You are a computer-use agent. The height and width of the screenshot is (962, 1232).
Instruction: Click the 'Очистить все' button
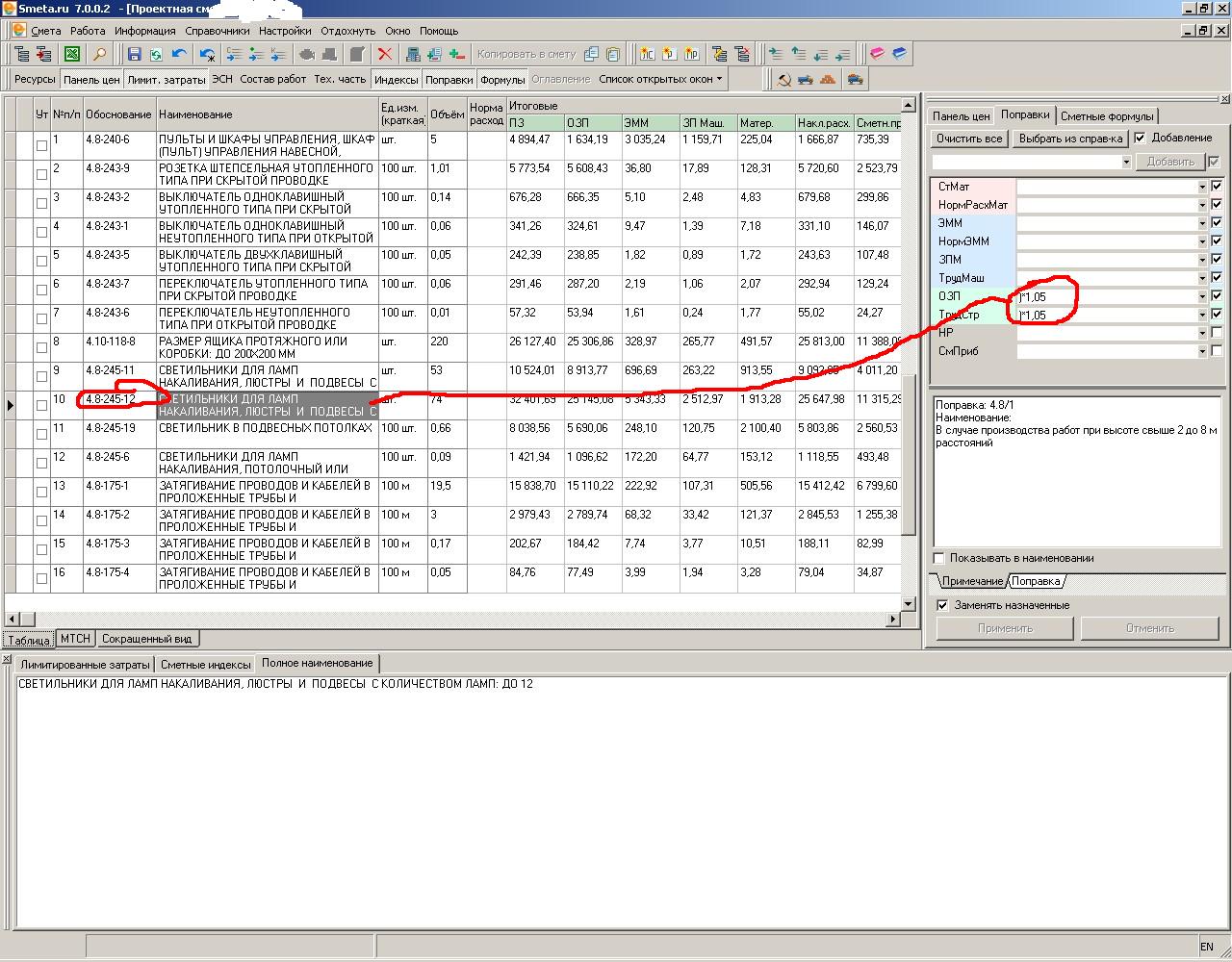point(969,139)
